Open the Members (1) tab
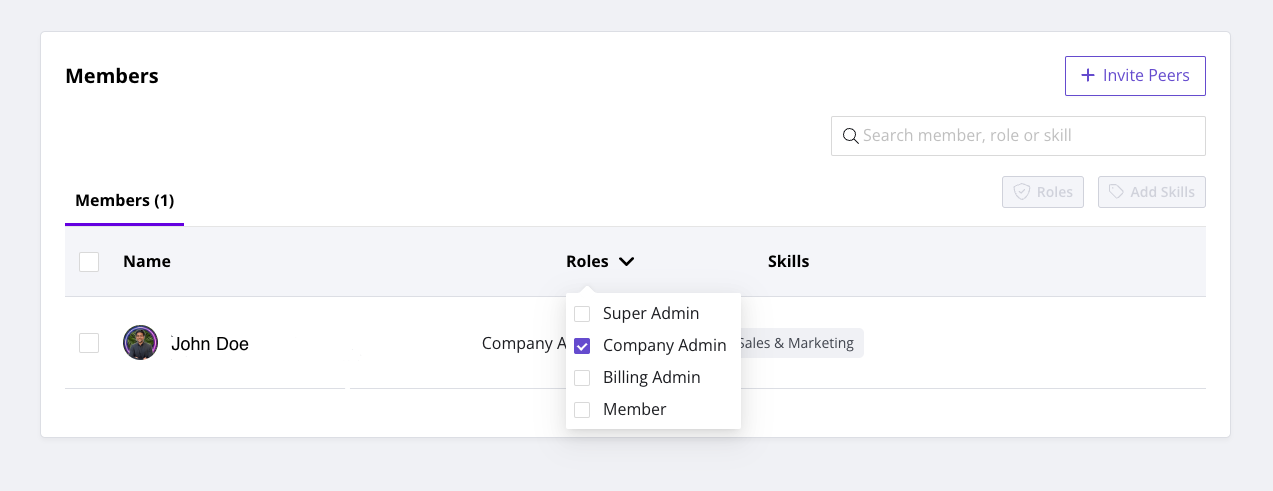This screenshot has height=491, width=1273. point(124,201)
